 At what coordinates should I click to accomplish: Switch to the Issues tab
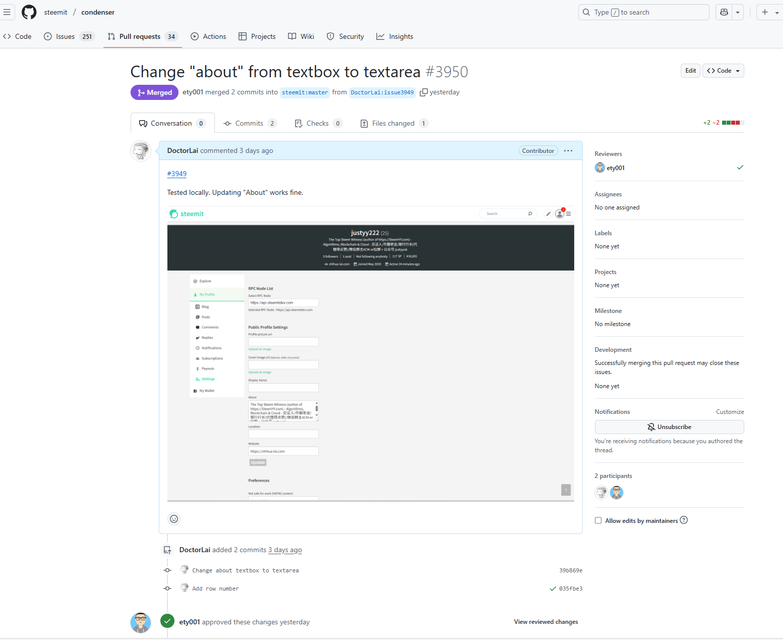[69, 36]
